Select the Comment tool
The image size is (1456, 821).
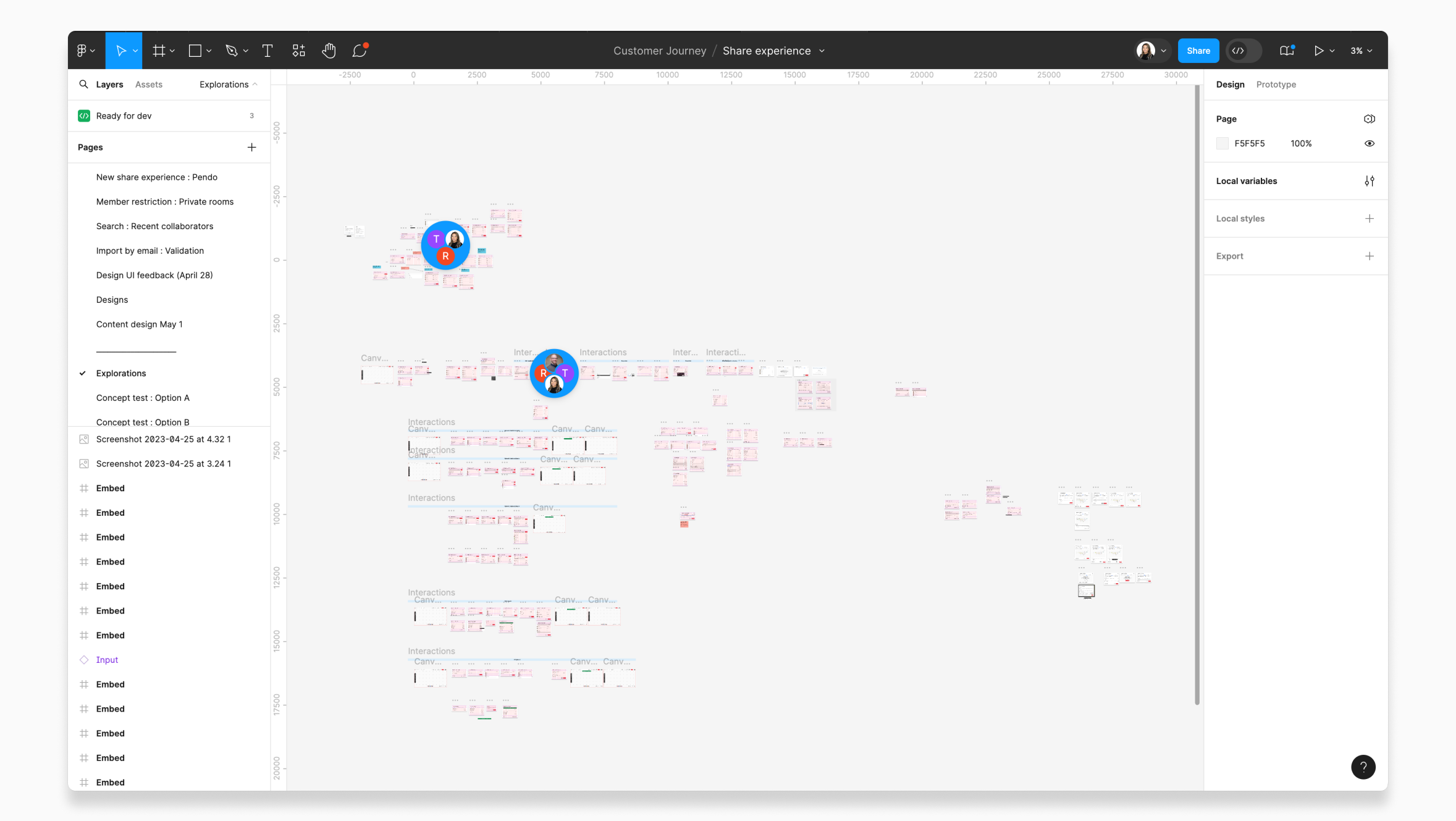tap(360, 51)
